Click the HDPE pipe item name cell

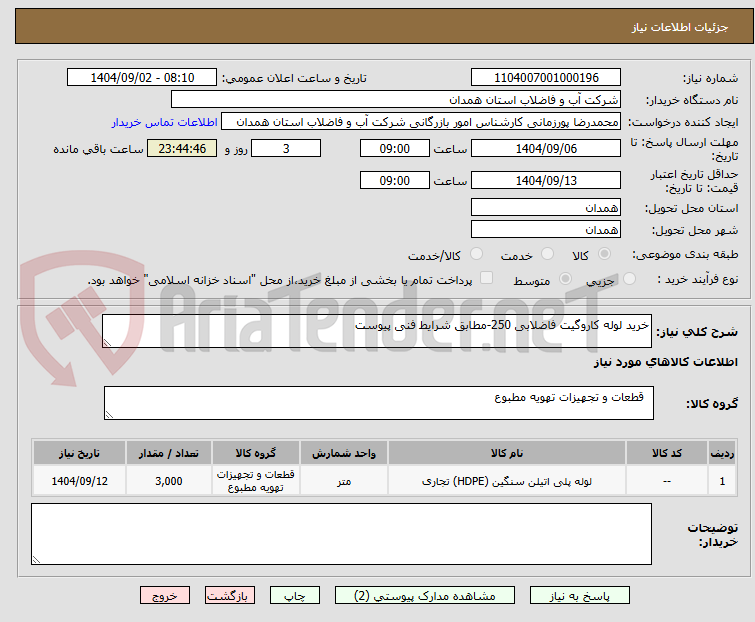tap(507, 481)
